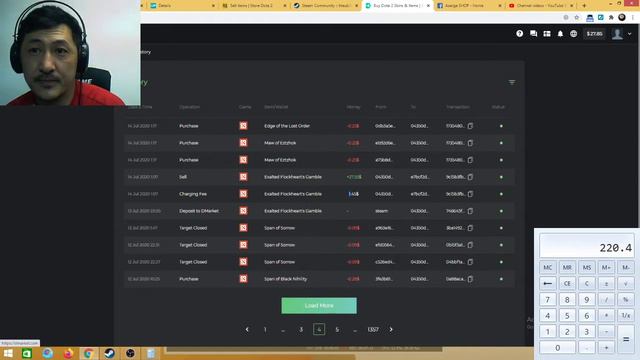Open Chrome extensions puzzle icon

(x=611, y=18)
